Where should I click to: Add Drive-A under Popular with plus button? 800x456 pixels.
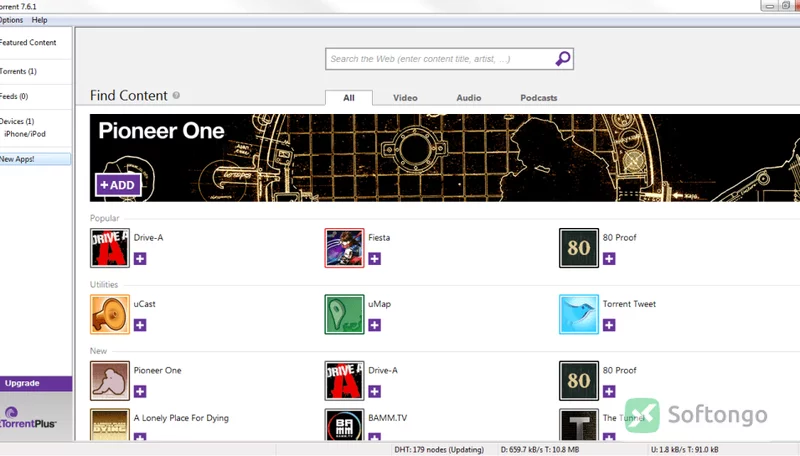[140, 259]
